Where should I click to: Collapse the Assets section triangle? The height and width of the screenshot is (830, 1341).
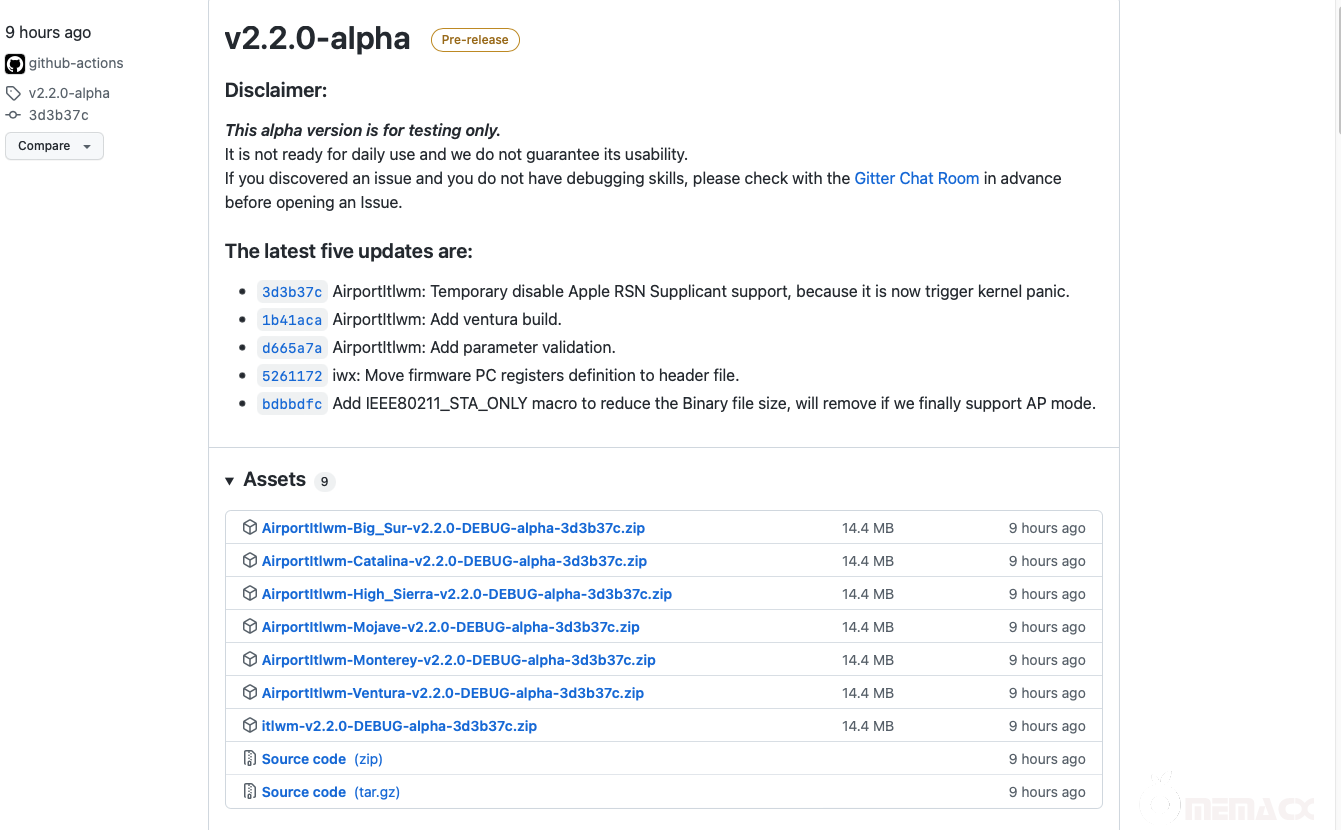(x=231, y=481)
